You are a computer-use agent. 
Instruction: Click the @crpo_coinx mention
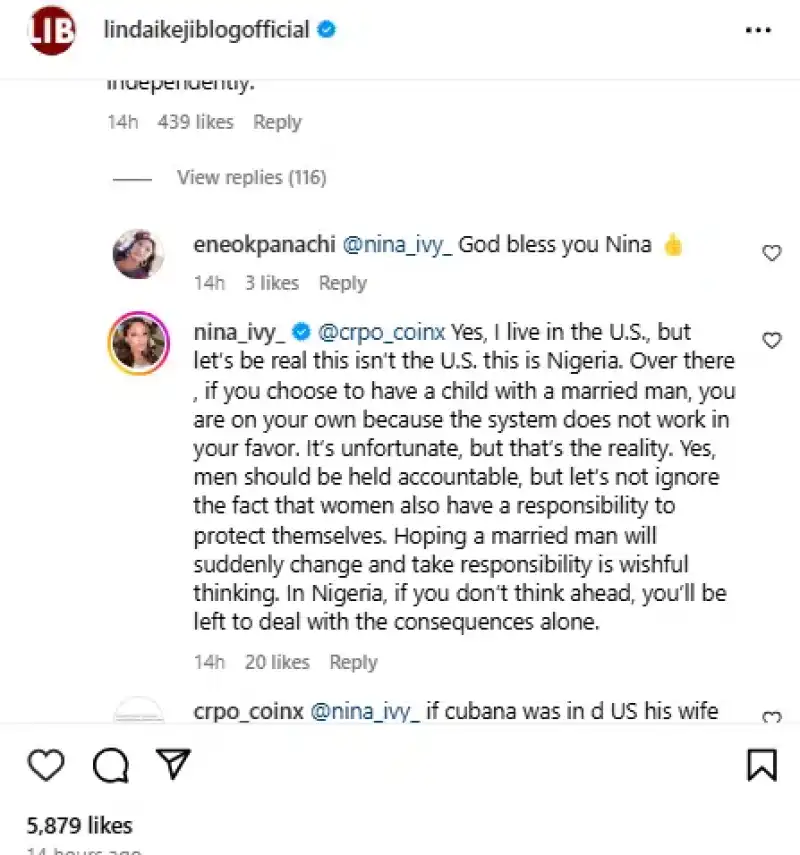pos(382,331)
